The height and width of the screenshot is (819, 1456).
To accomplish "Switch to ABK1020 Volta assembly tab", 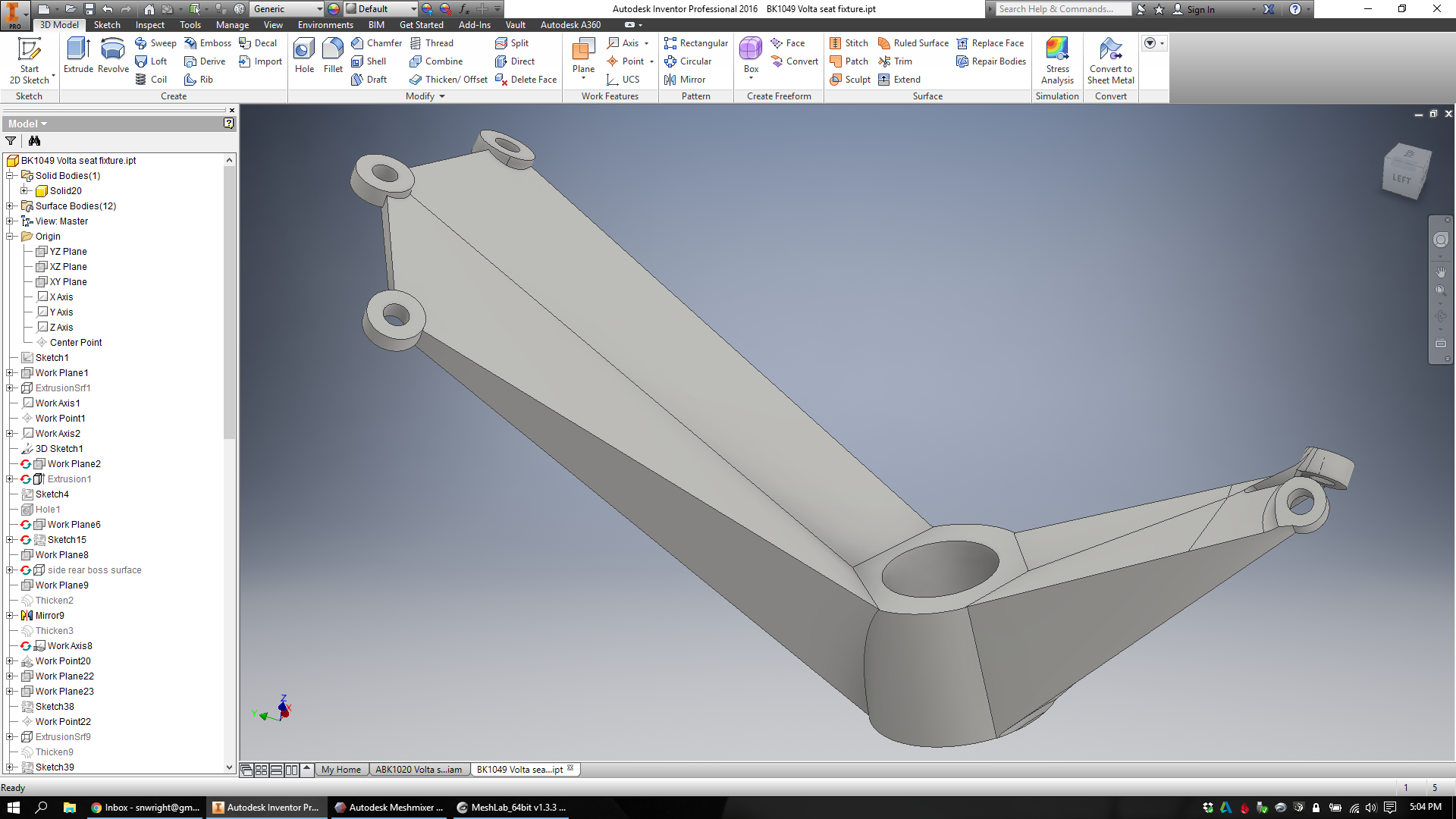I will click(x=419, y=770).
